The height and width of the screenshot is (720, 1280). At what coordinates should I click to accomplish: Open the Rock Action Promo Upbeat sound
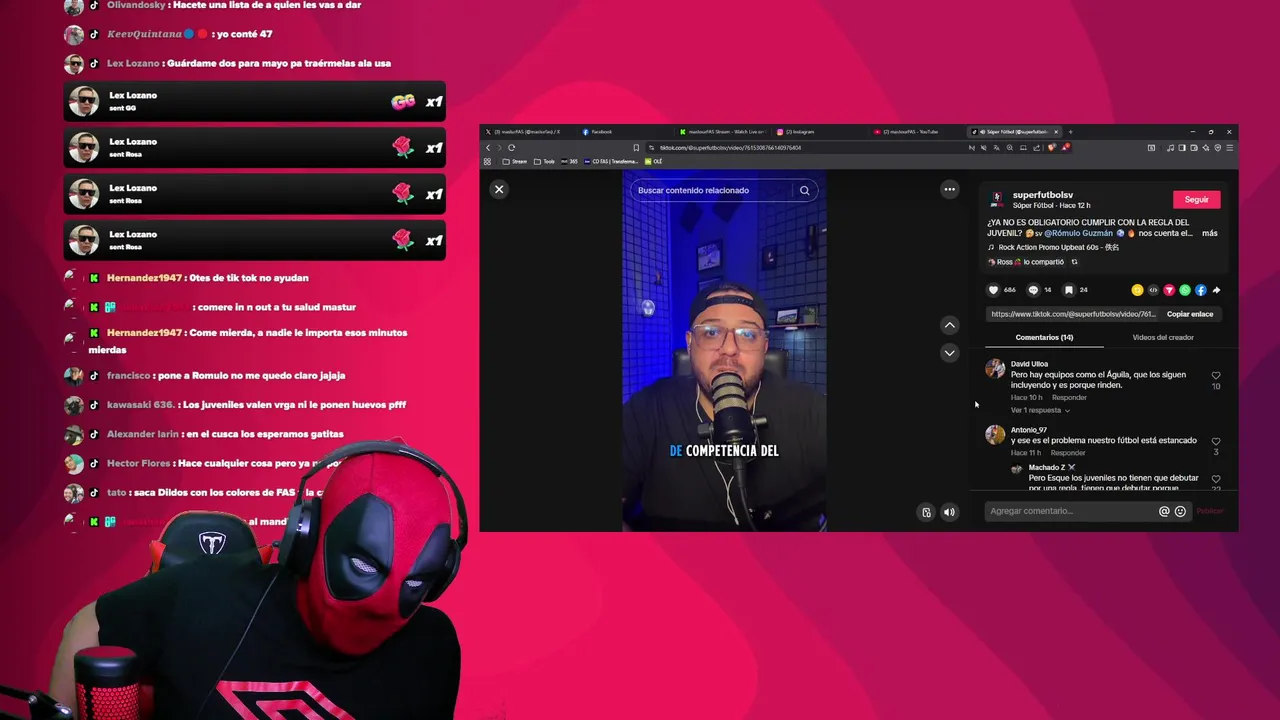point(1058,247)
